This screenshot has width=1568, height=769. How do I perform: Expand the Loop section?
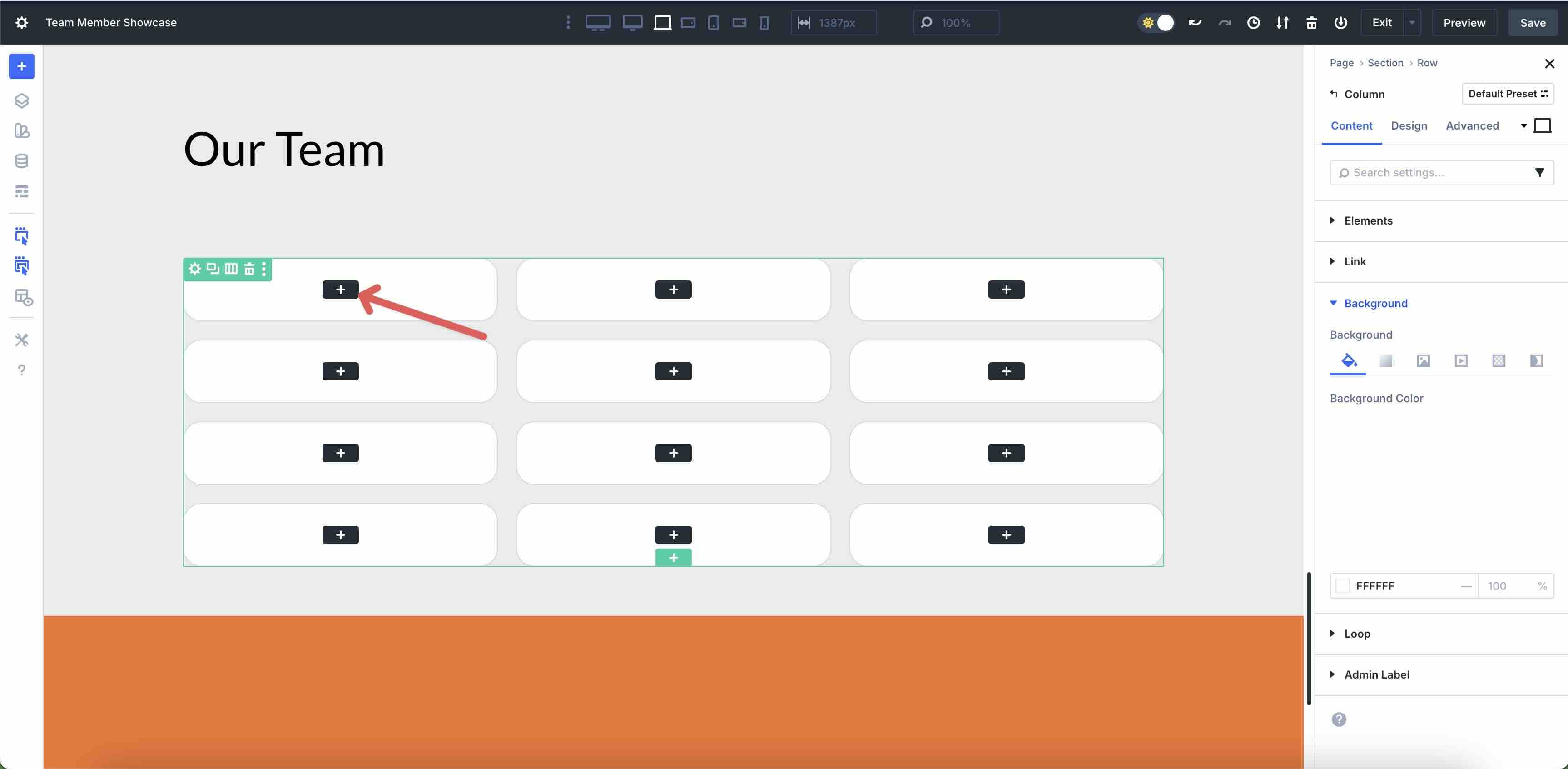tap(1356, 633)
